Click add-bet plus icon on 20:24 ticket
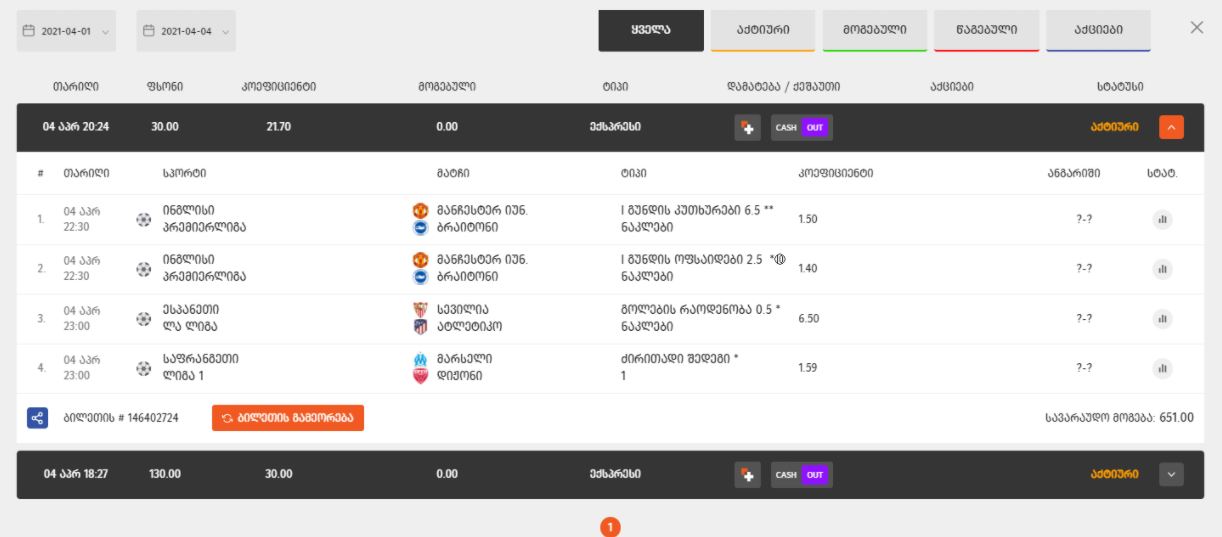 [x=747, y=128]
